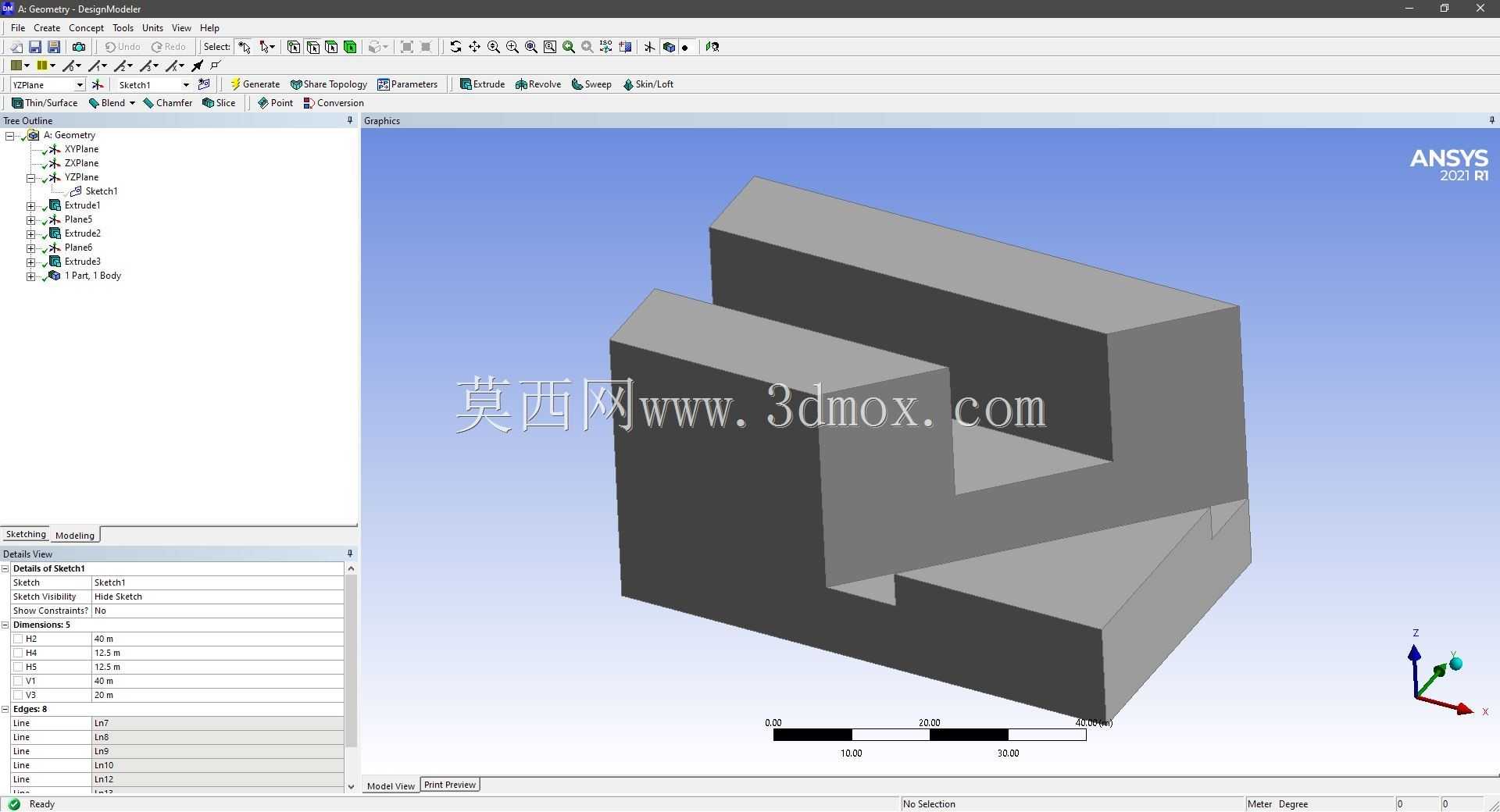Click the Extrude button
Viewport: 1500px width, 812px height.
click(x=482, y=84)
